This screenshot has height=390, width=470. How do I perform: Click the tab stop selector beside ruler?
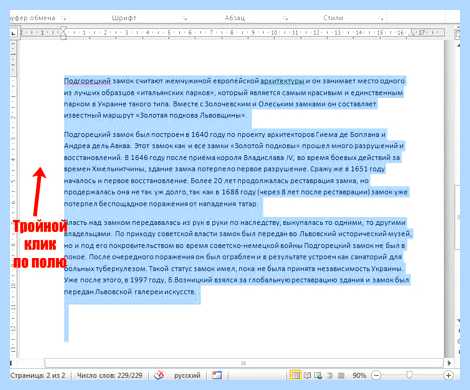pyautogui.click(x=13, y=33)
